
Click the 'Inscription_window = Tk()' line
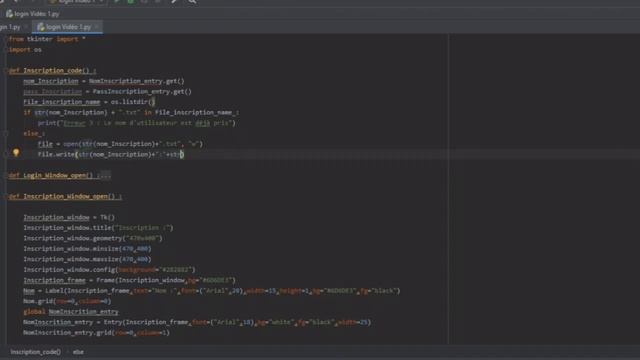tap(69, 218)
